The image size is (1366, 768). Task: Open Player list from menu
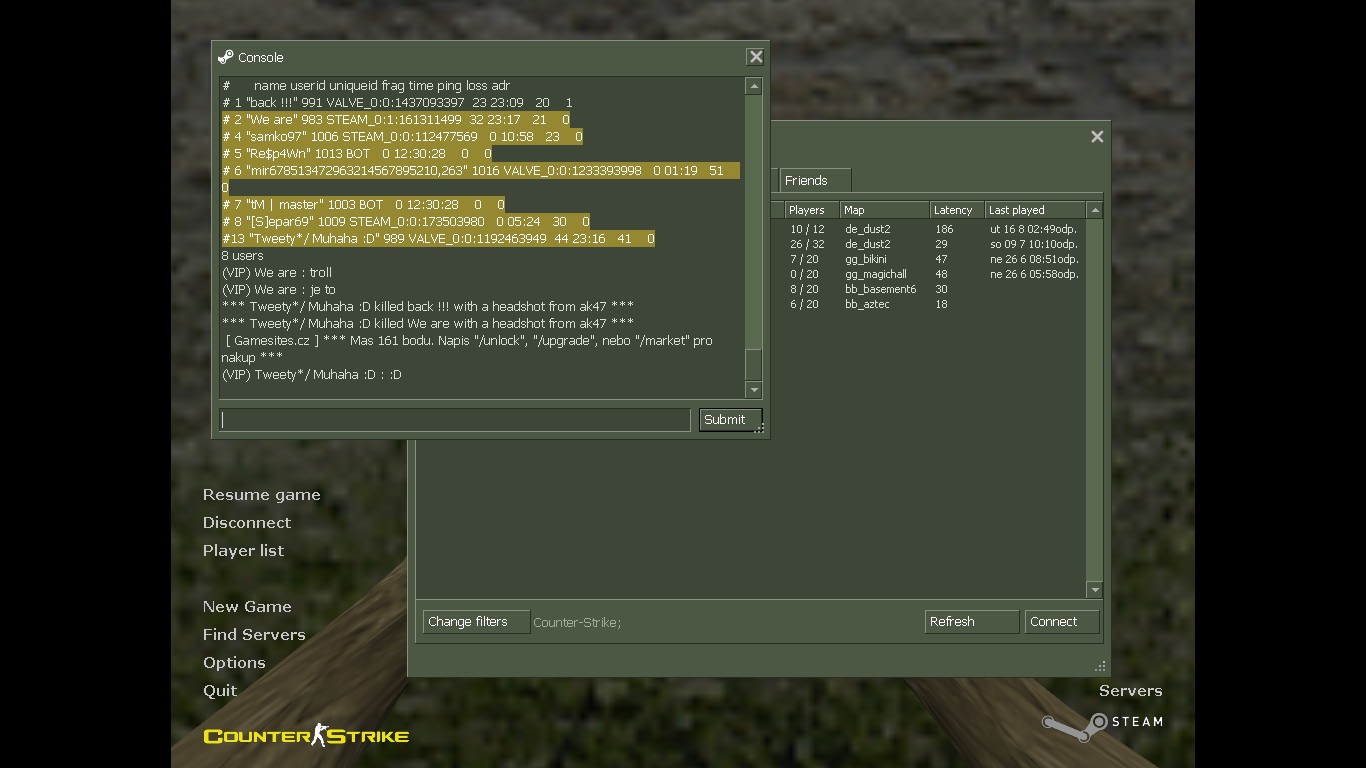[243, 551]
